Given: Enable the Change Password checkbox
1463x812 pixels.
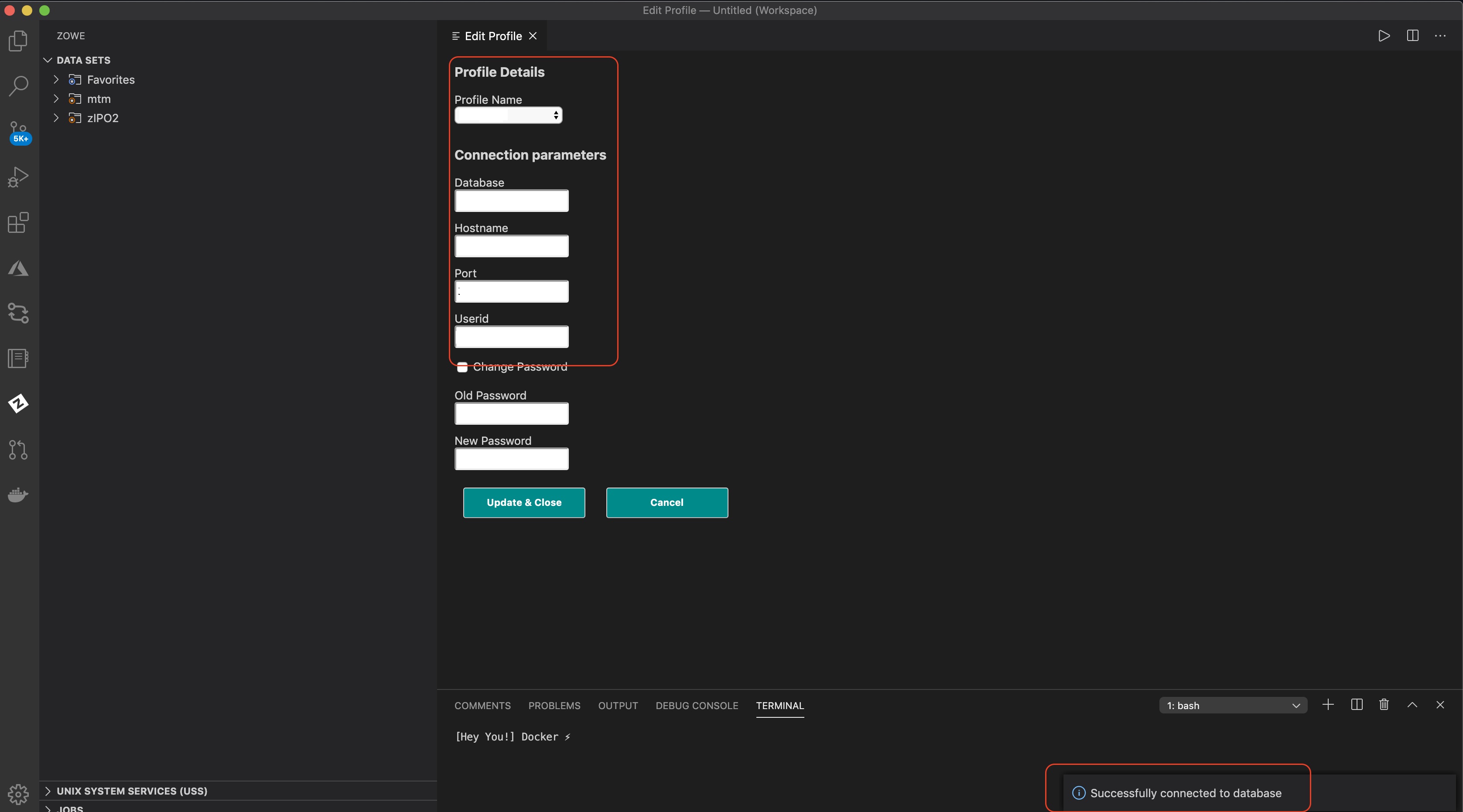Looking at the screenshot, I should click(462, 367).
